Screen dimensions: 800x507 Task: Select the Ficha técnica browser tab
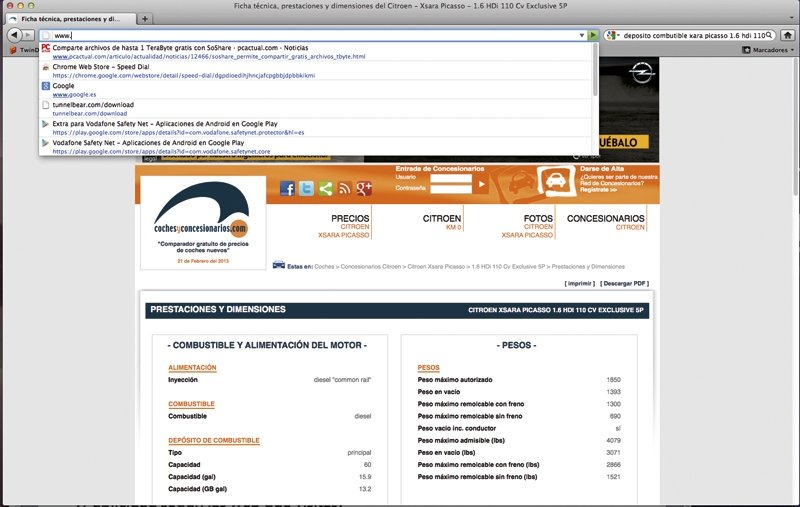click(x=71, y=19)
